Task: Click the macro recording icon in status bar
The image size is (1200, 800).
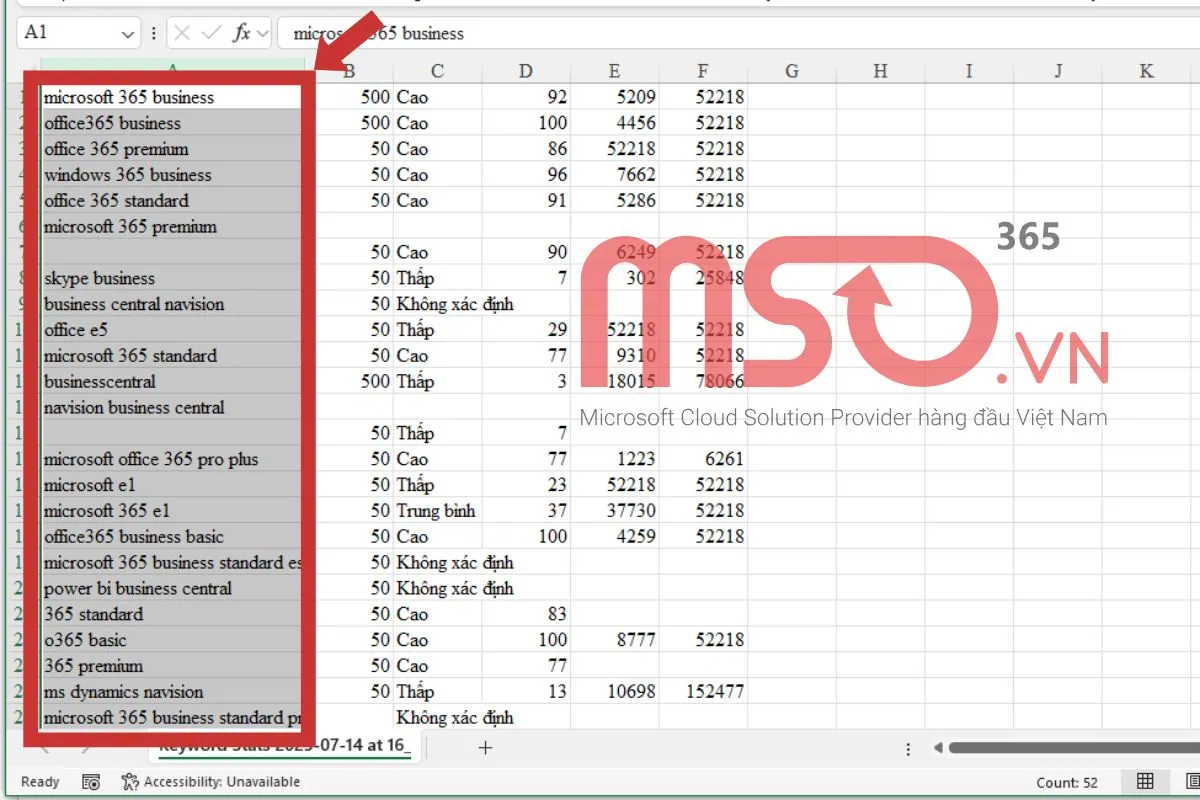Action: [91, 782]
